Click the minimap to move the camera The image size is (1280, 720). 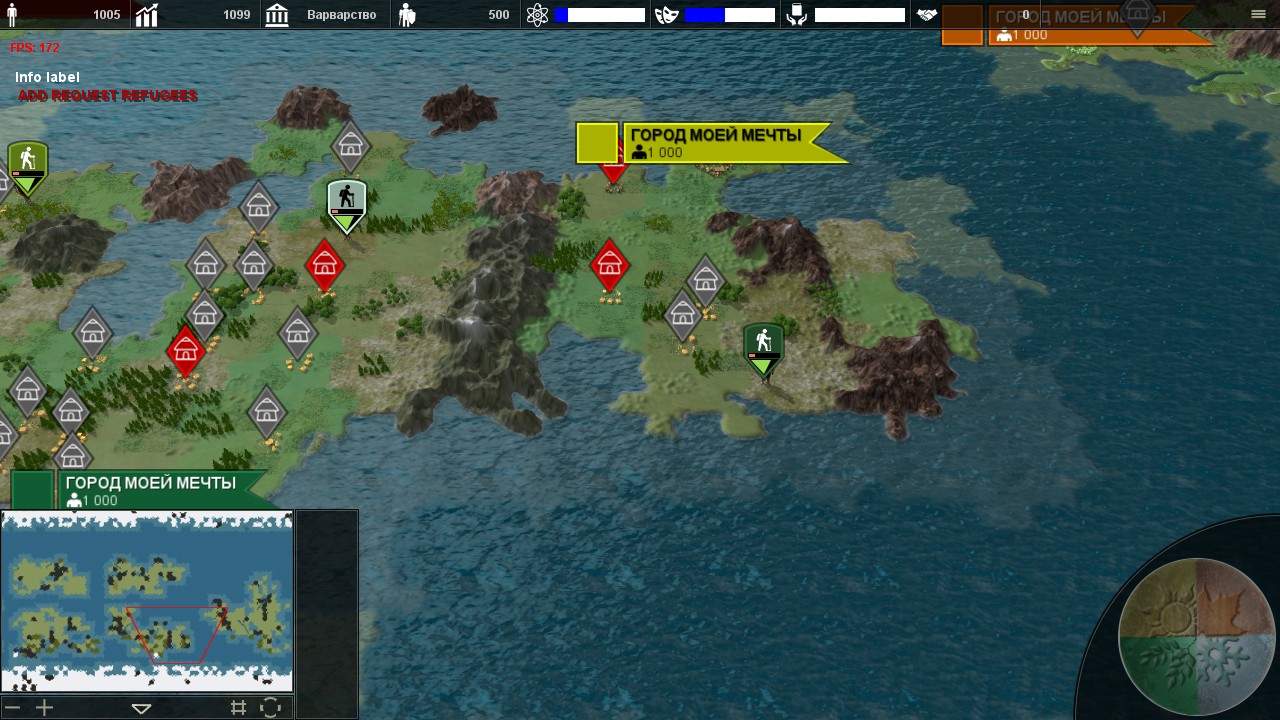(x=147, y=600)
